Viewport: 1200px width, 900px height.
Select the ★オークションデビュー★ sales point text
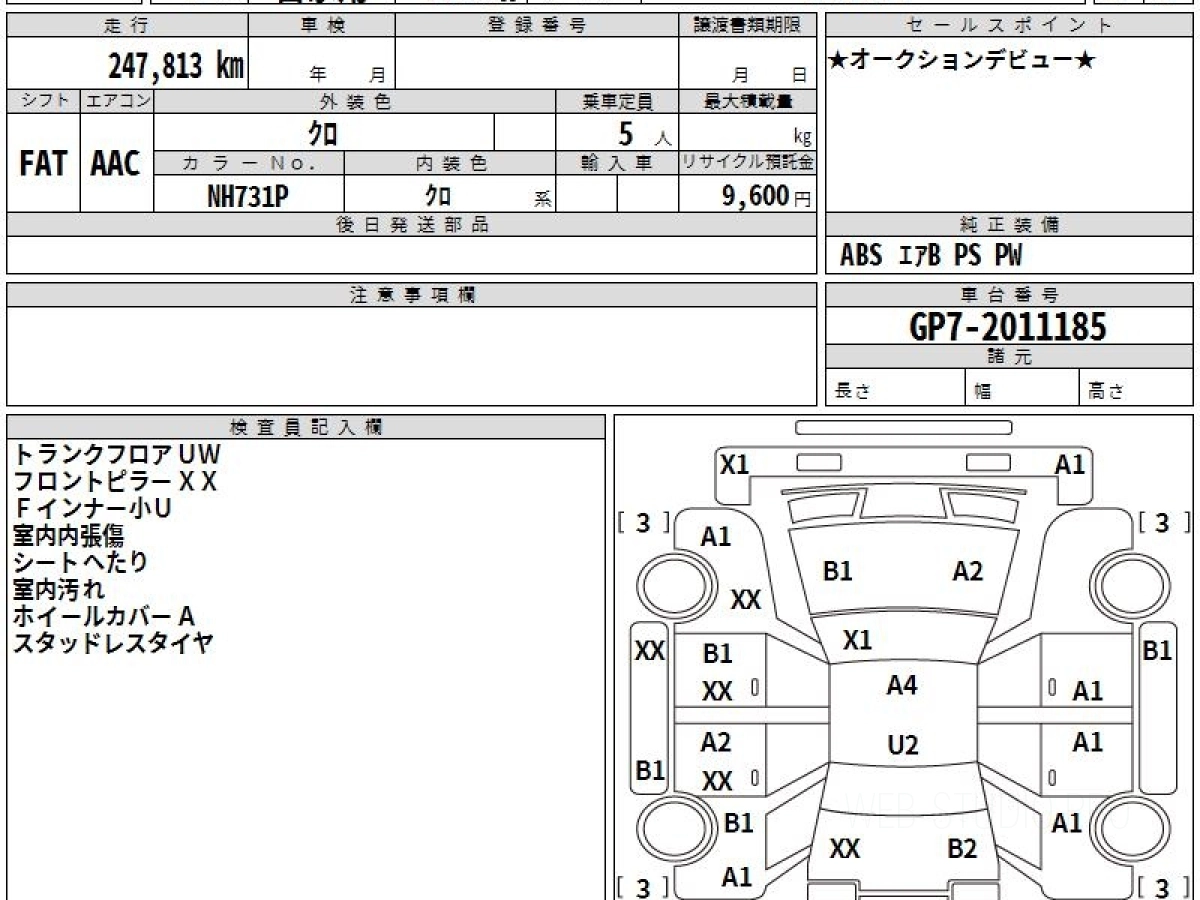[962, 60]
